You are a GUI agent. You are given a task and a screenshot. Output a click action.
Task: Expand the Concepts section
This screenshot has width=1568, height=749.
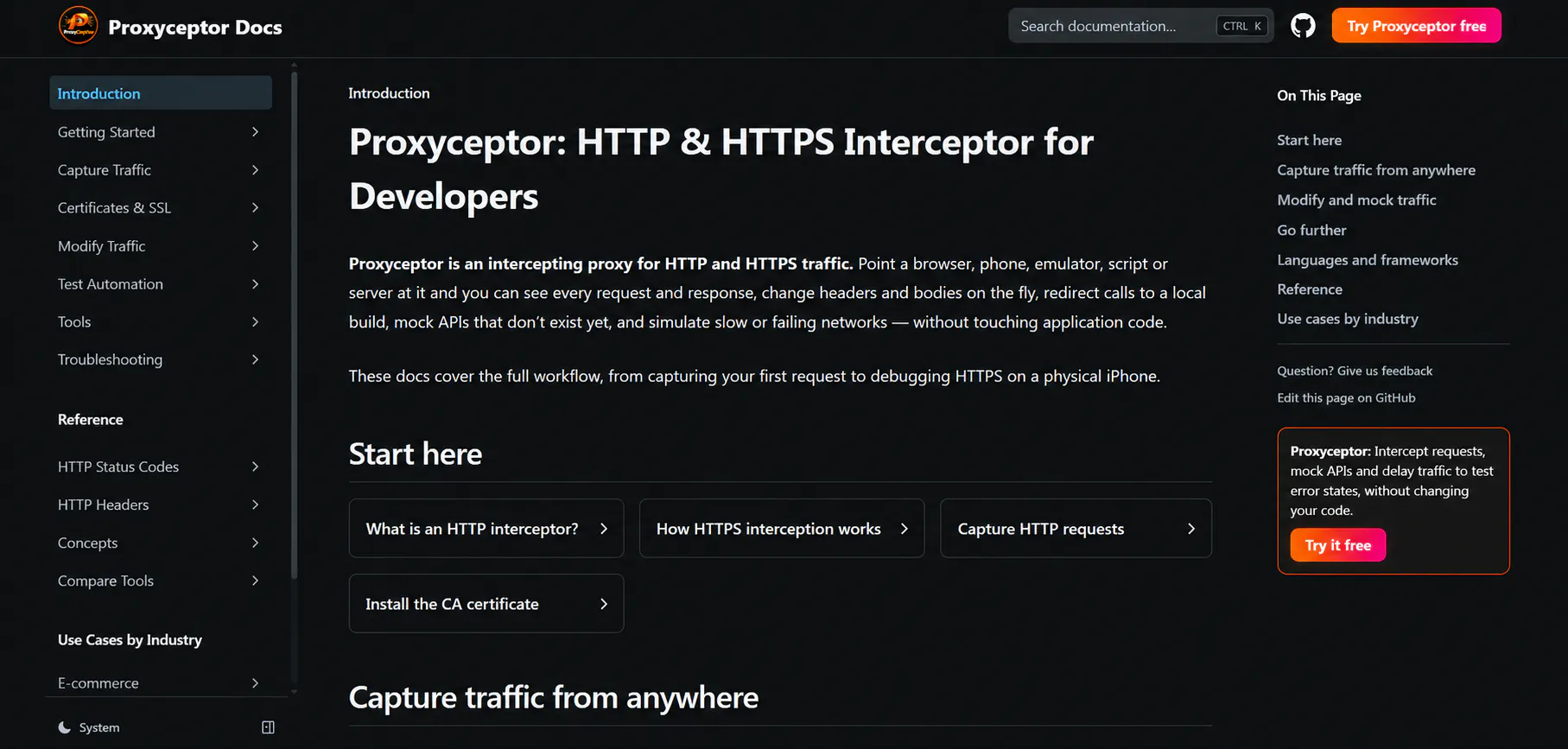tap(161, 543)
